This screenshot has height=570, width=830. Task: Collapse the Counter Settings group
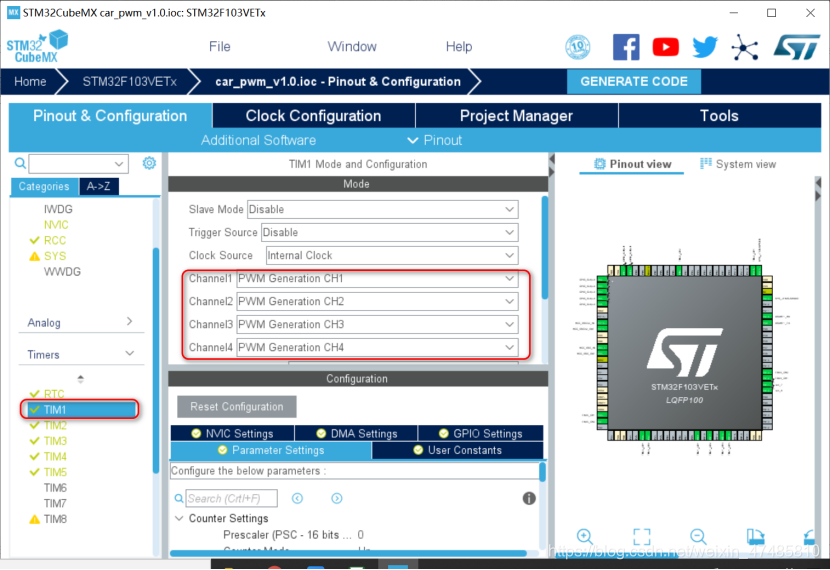(x=179, y=518)
